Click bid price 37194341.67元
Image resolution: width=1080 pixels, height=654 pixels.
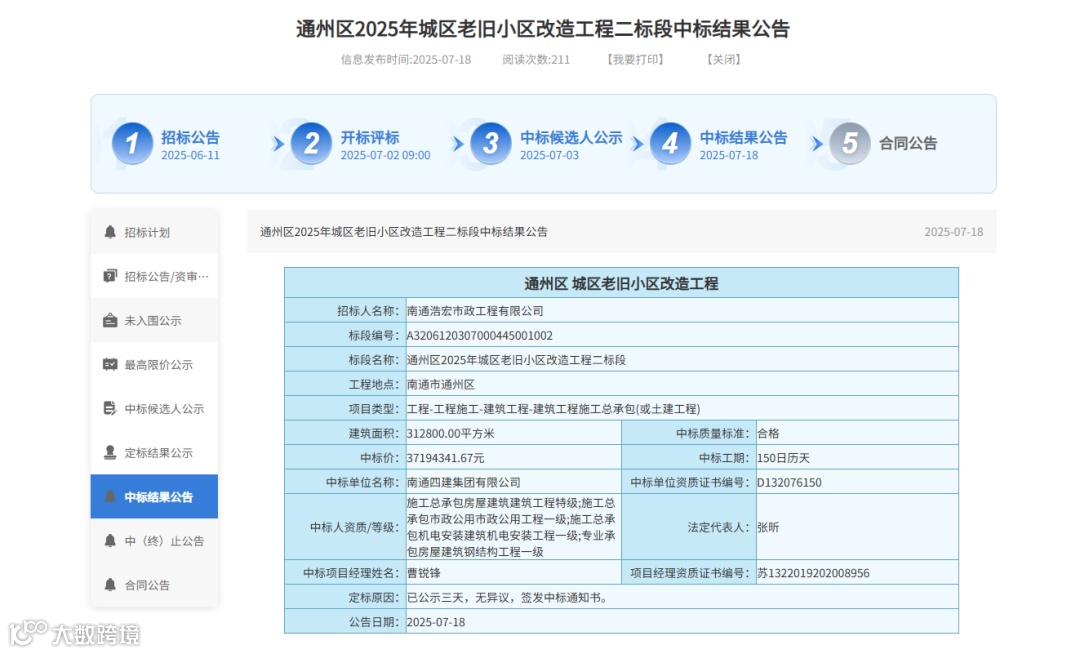point(445,458)
